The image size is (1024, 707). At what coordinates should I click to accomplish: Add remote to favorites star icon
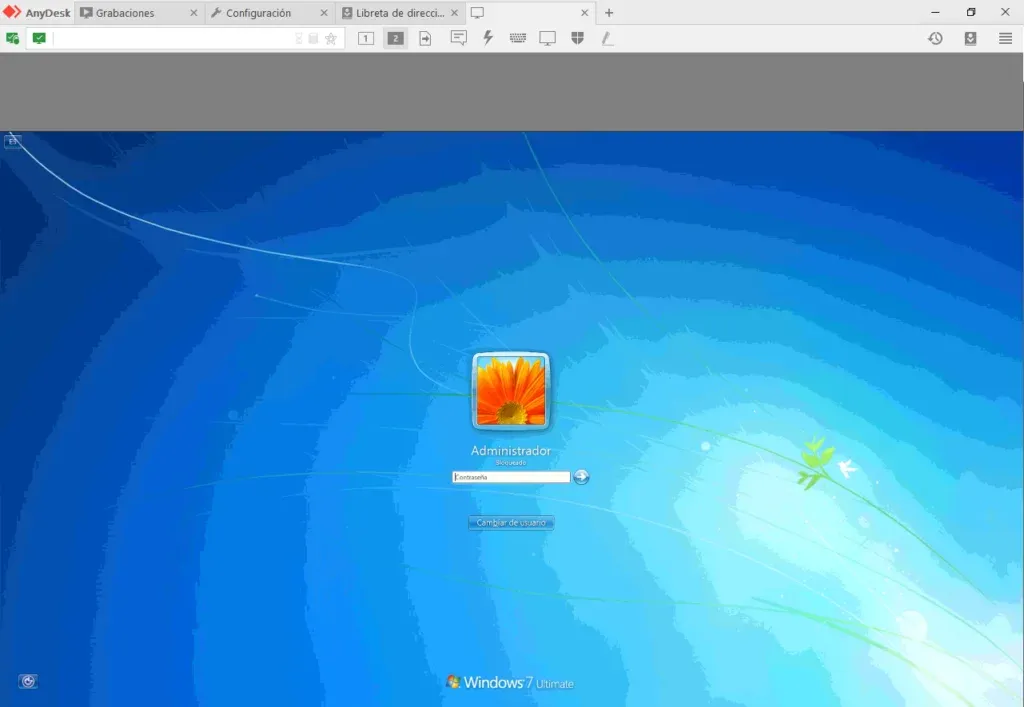331,39
